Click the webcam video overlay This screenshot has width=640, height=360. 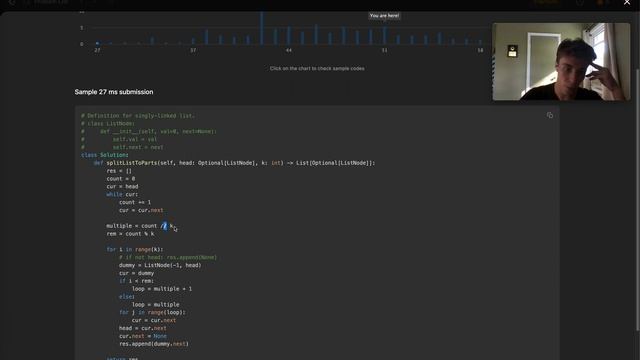[561, 62]
